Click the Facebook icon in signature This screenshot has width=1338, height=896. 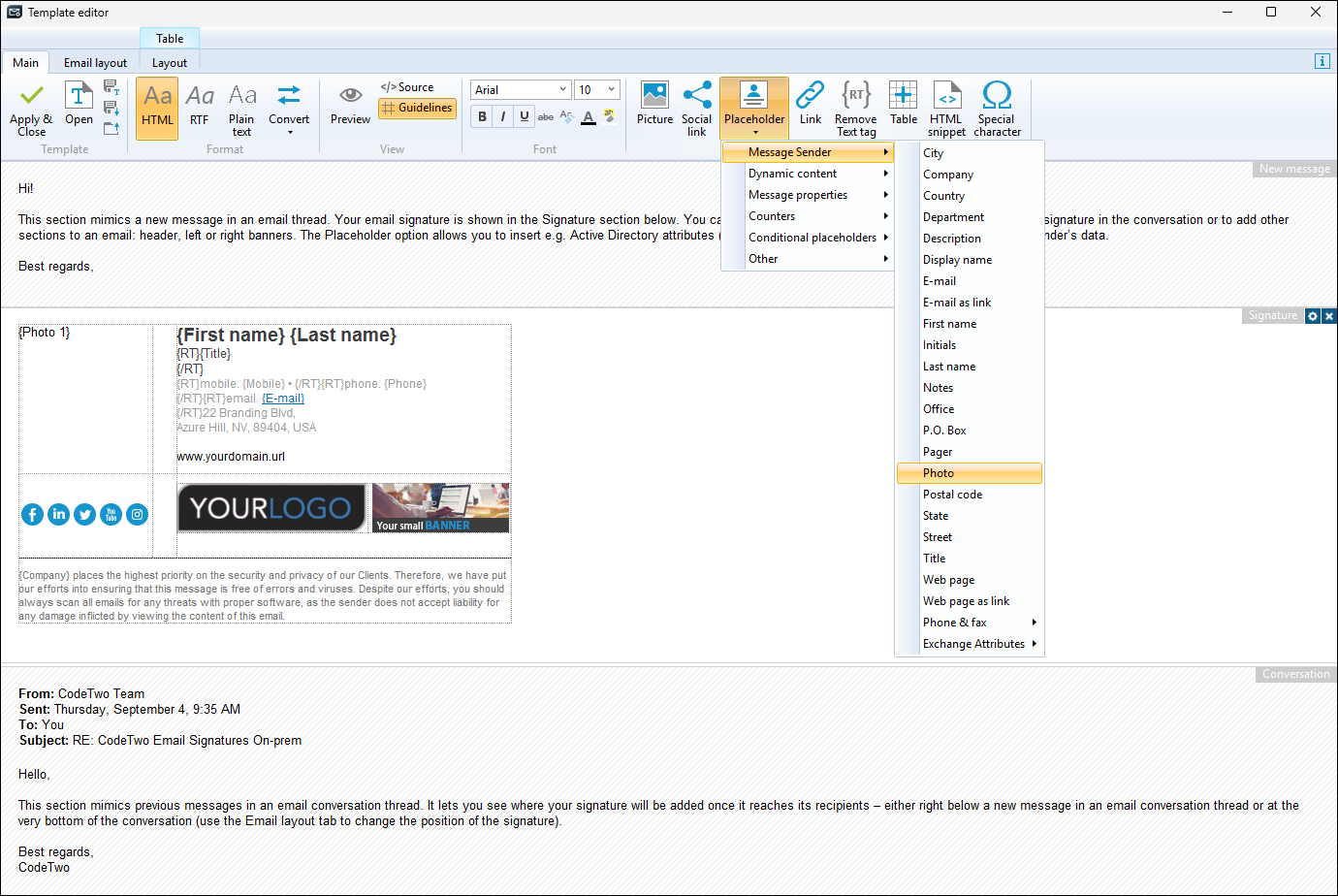click(32, 515)
